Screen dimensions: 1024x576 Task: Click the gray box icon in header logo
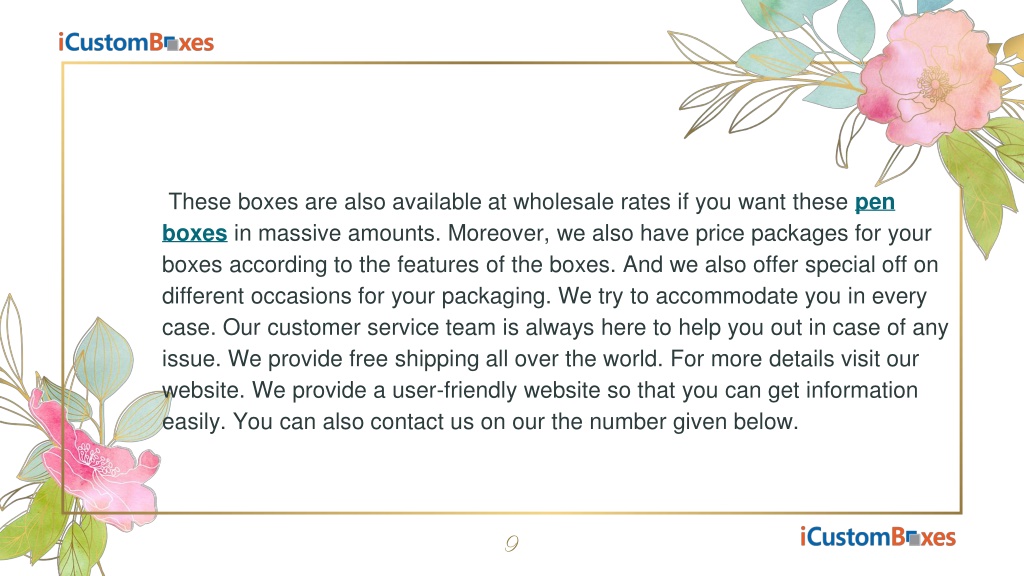tap(172, 44)
